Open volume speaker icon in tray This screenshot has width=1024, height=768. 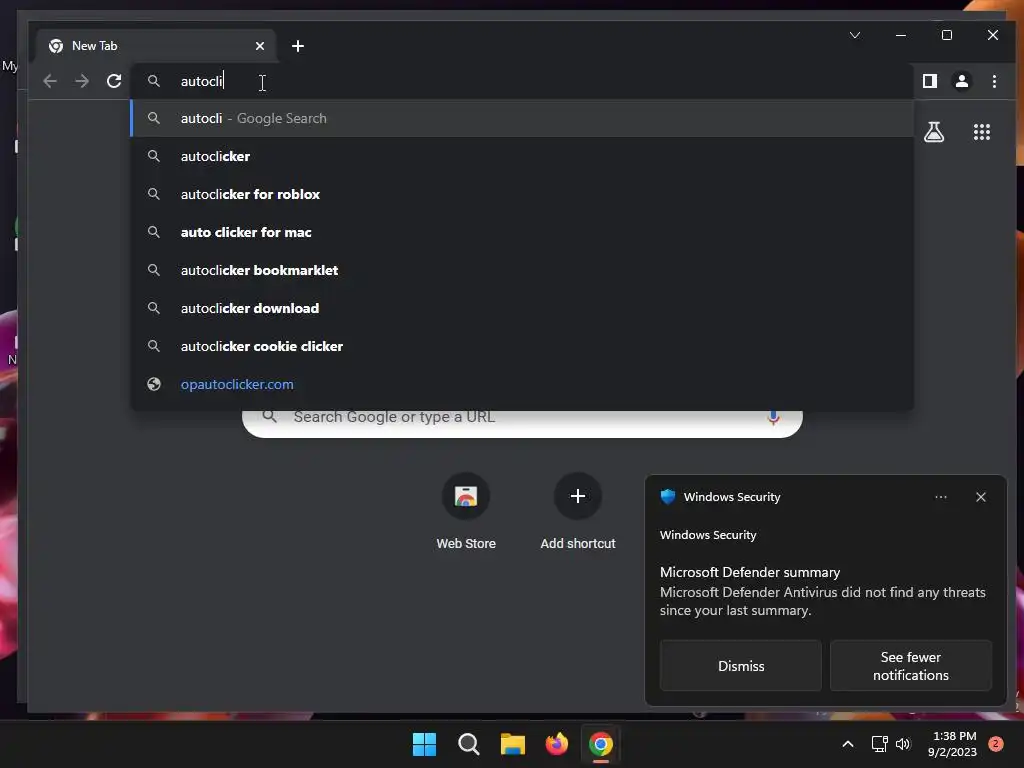pos(903,744)
